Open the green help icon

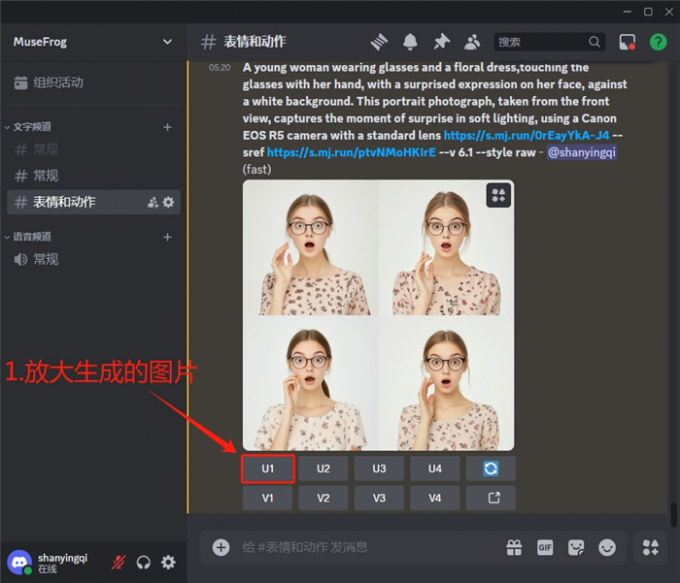[x=658, y=42]
